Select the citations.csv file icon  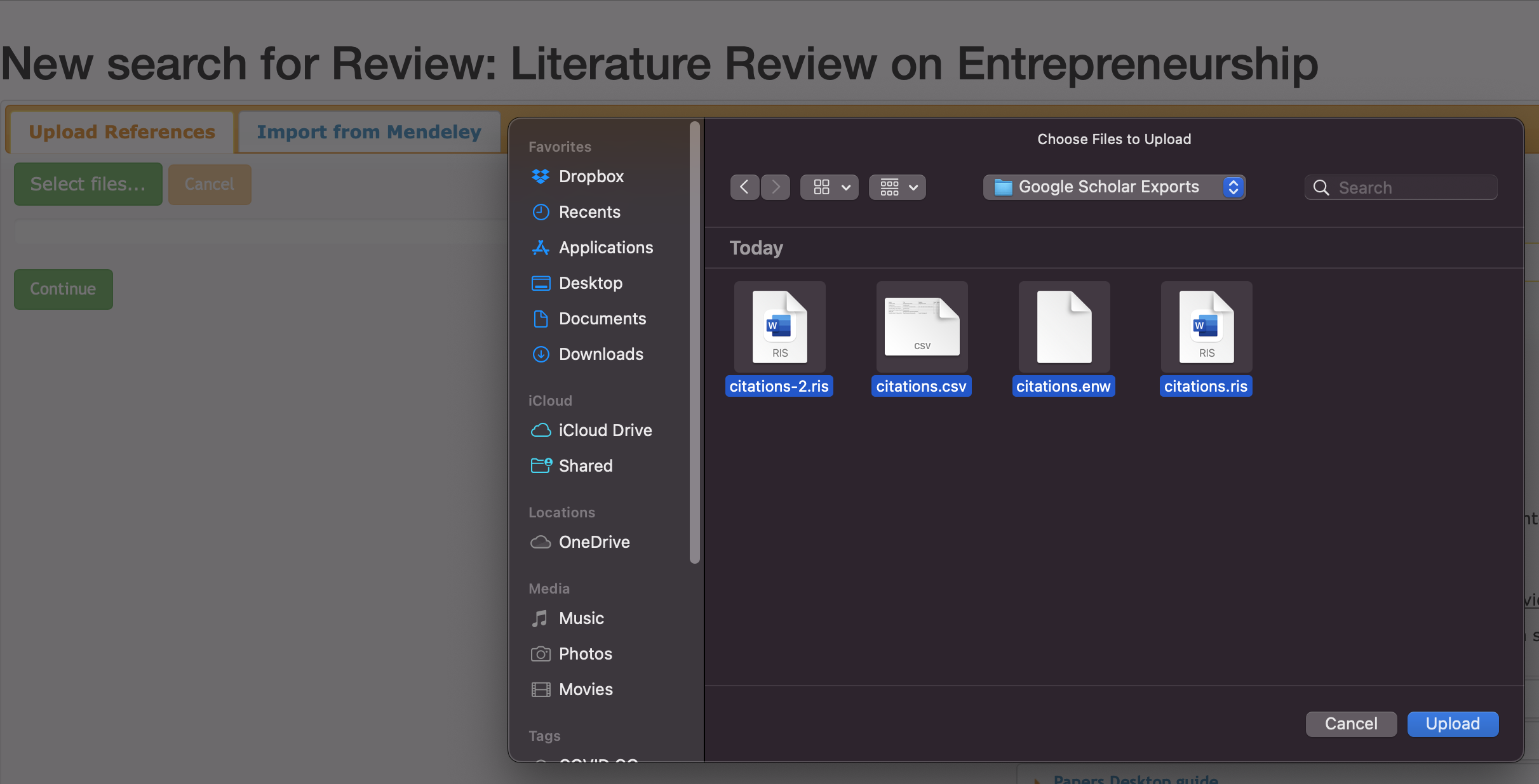pos(922,326)
